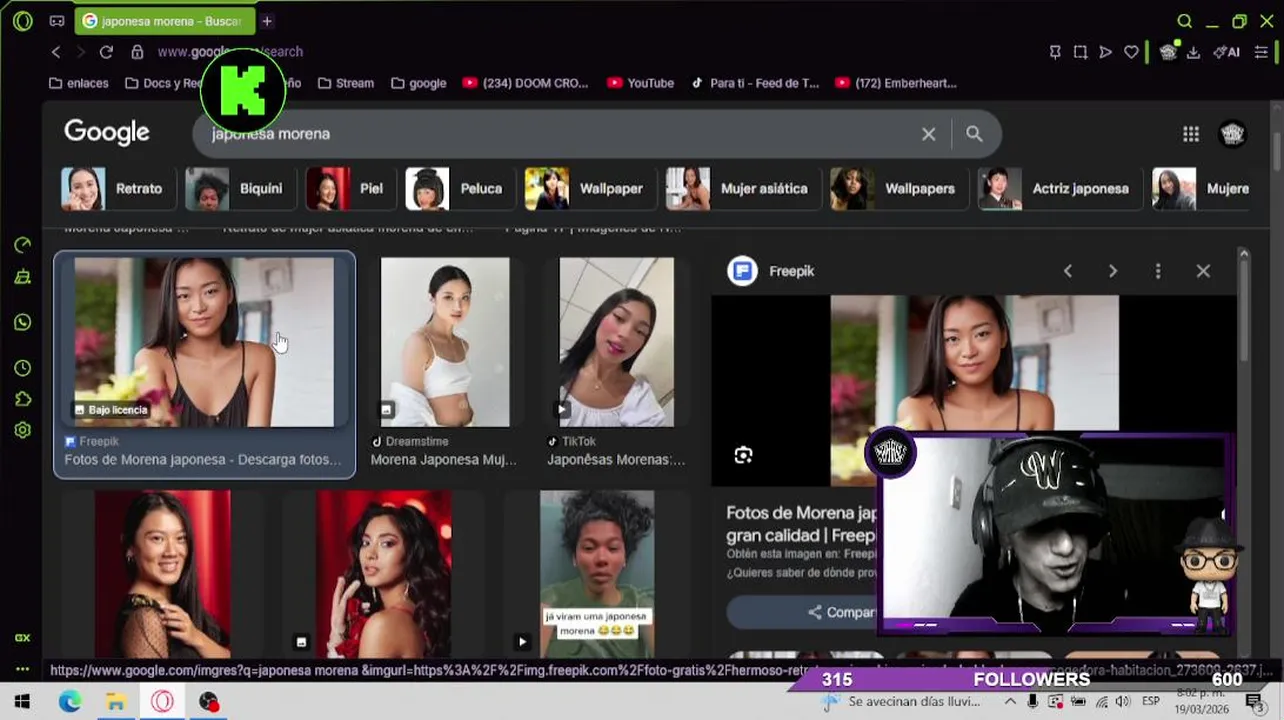1284x720 pixels.
Task: Submit search with magnifier button
Action: [x=974, y=133]
